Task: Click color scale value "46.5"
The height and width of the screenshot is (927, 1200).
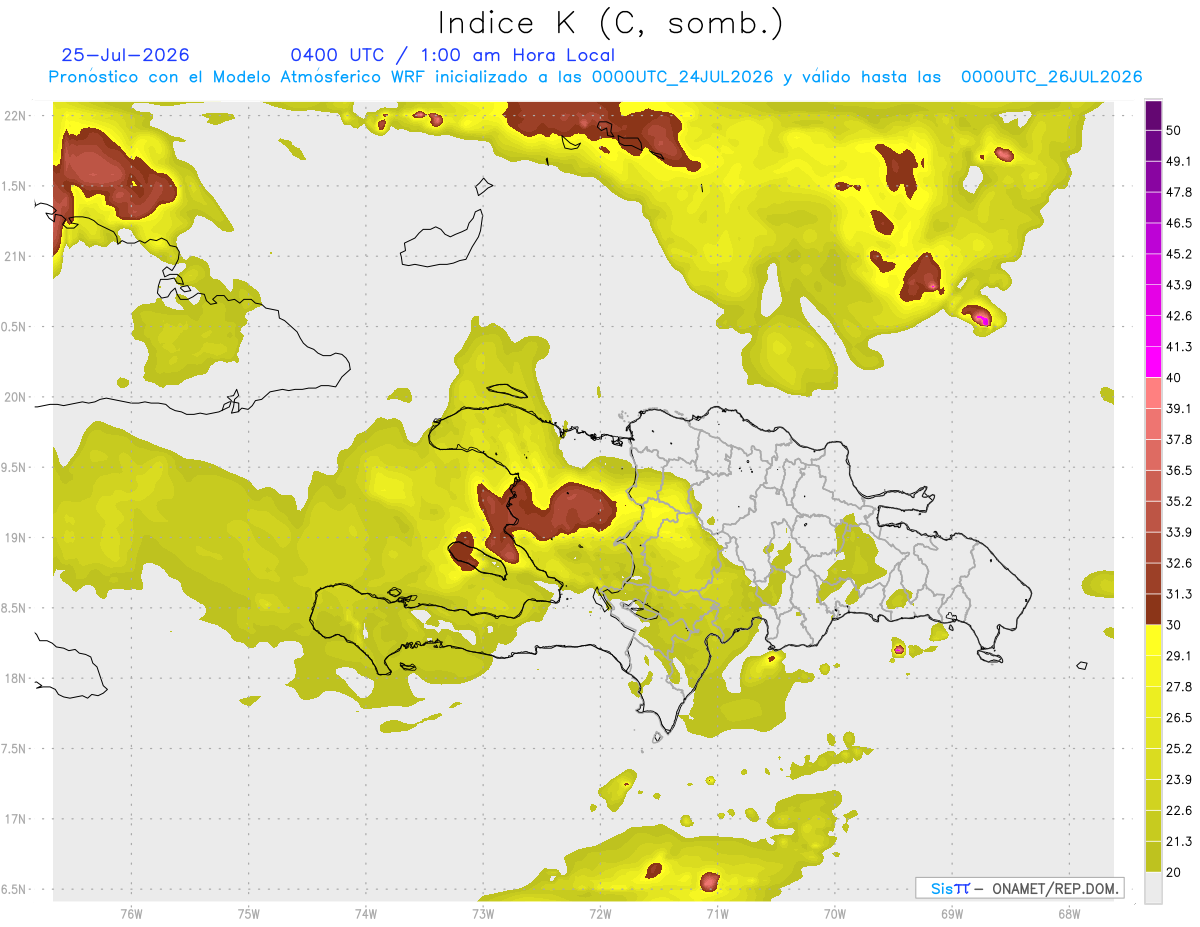Action: click(x=1179, y=223)
